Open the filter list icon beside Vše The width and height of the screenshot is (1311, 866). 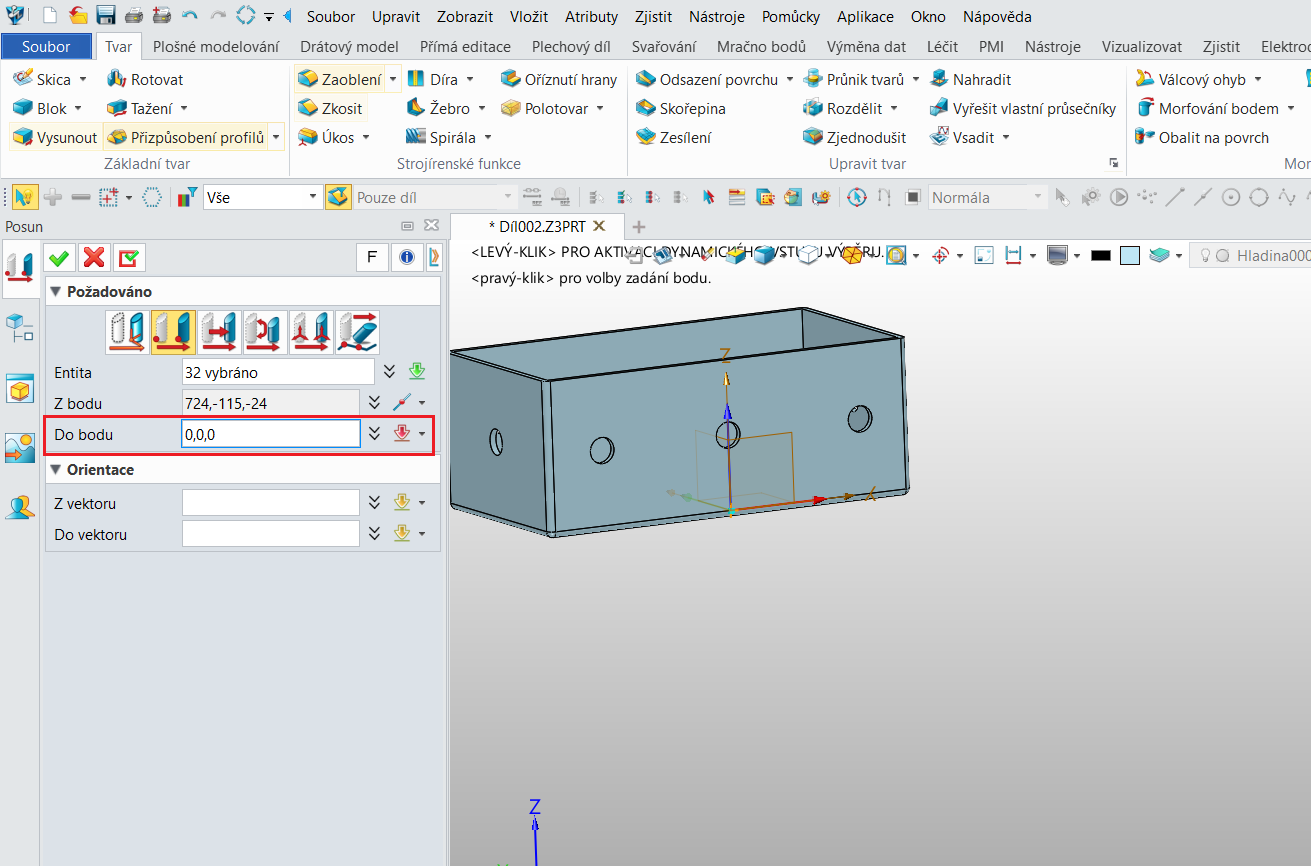[187, 197]
